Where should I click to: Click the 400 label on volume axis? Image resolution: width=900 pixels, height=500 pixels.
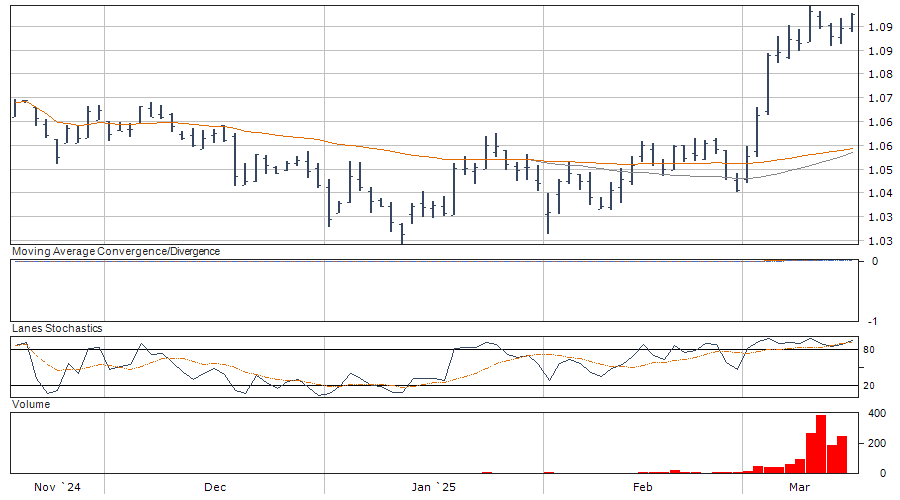tap(876, 413)
